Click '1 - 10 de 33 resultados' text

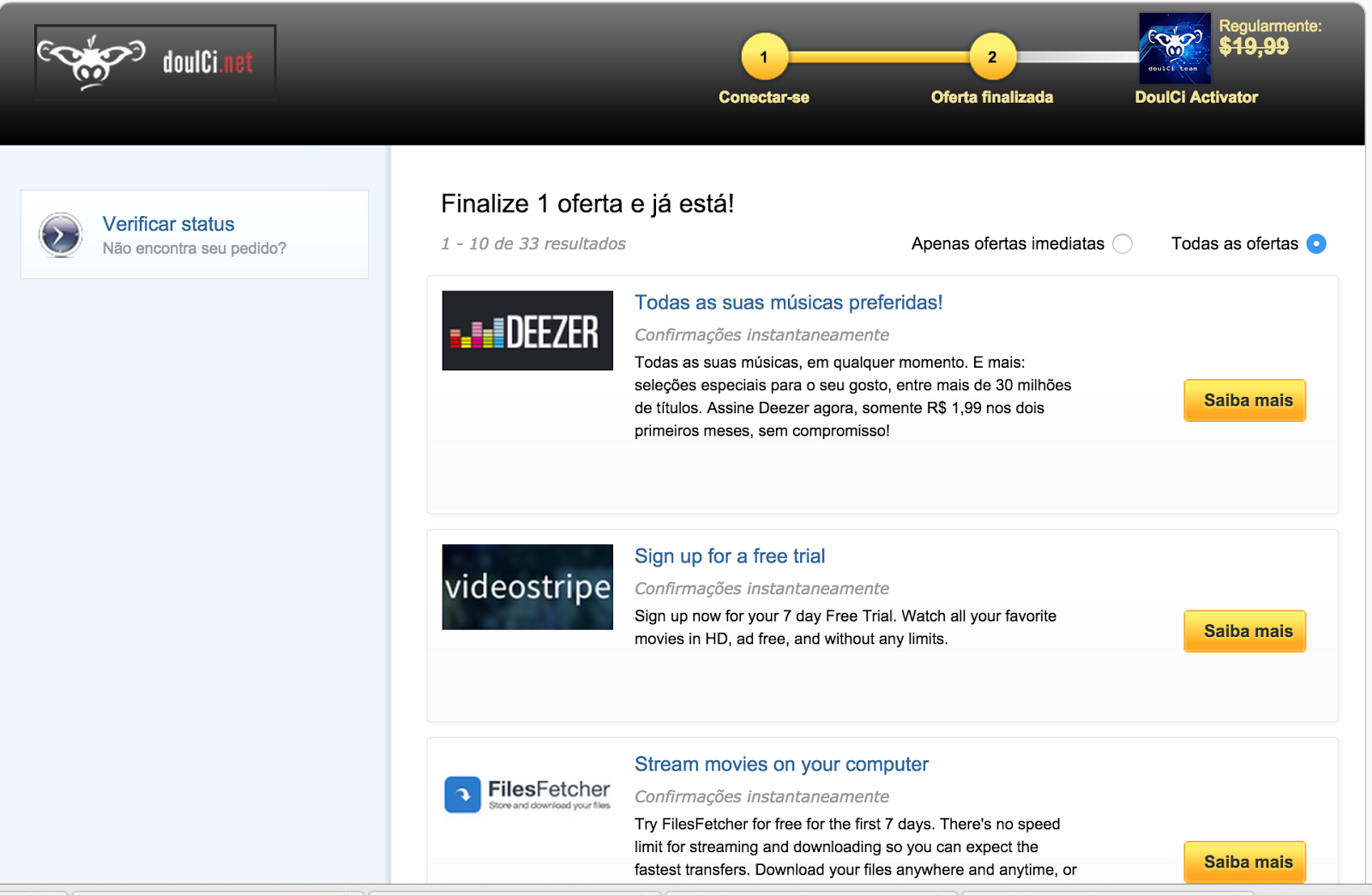point(533,243)
